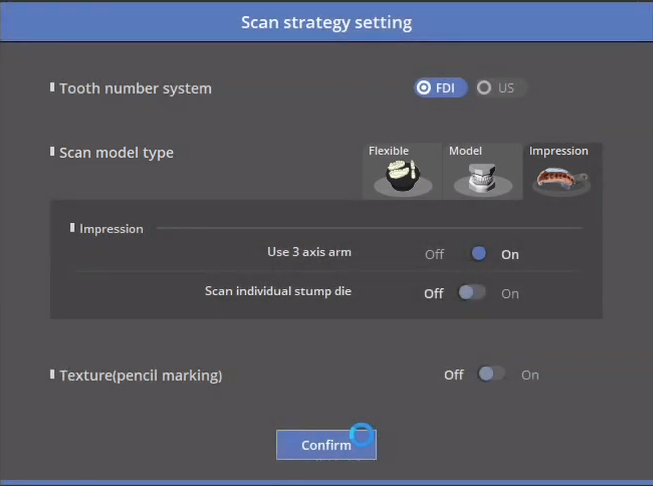653x486 pixels.
Task: Click the Scan individual stump die label
Action: (278, 291)
